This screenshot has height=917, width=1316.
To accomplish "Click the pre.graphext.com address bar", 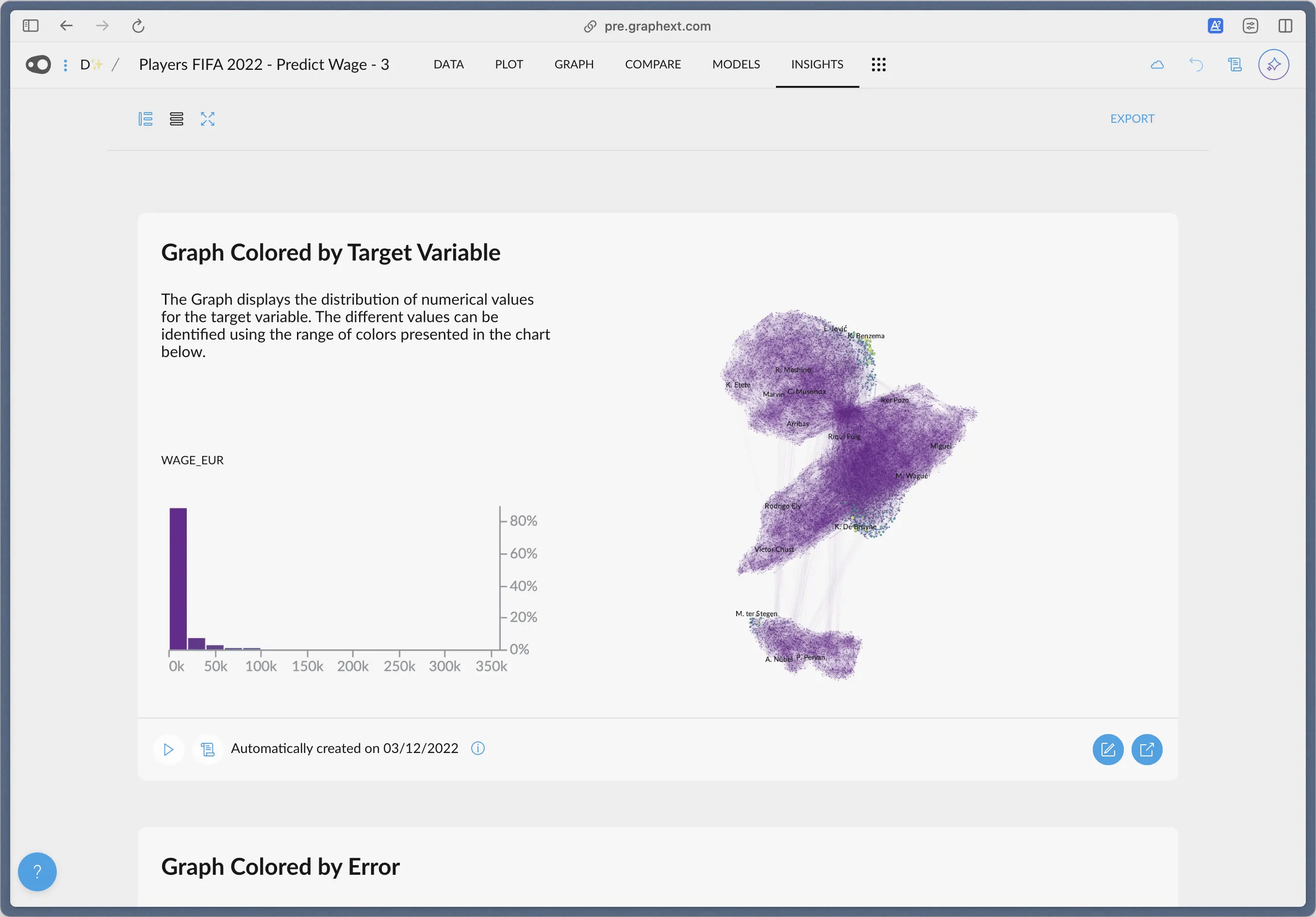I will click(x=648, y=26).
